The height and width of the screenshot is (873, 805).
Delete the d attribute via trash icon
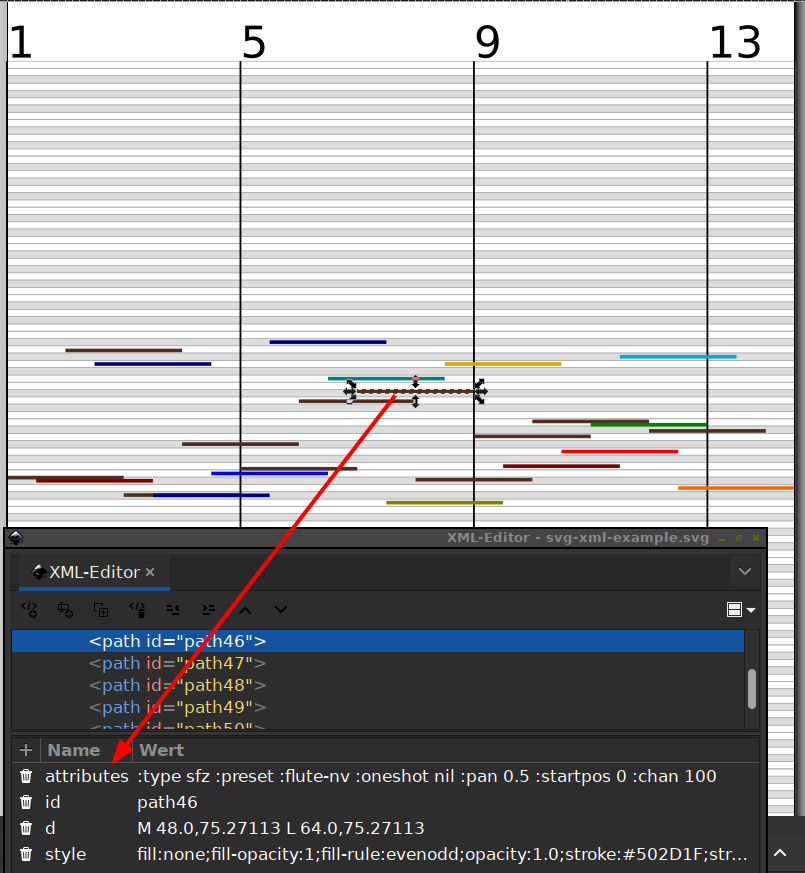(x=26, y=828)
